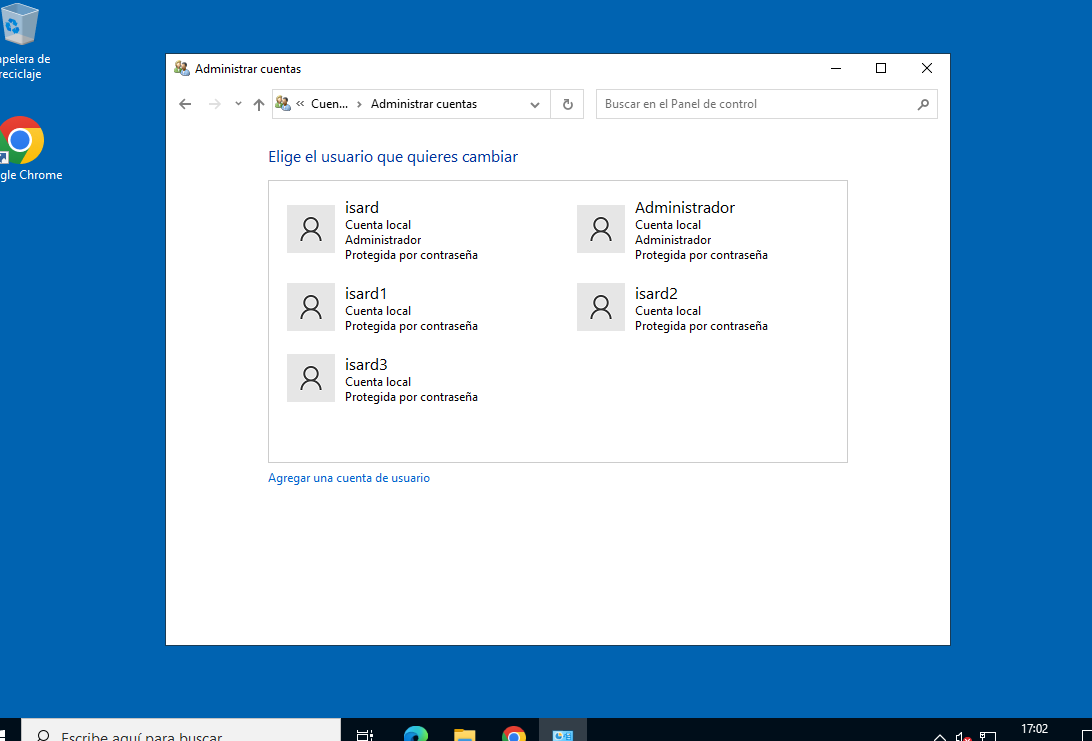Click 'Agregar una cuenta de usuario' link
Image resolution: width=1092 pixels, height=741 pixels.
tap(349, 478)
